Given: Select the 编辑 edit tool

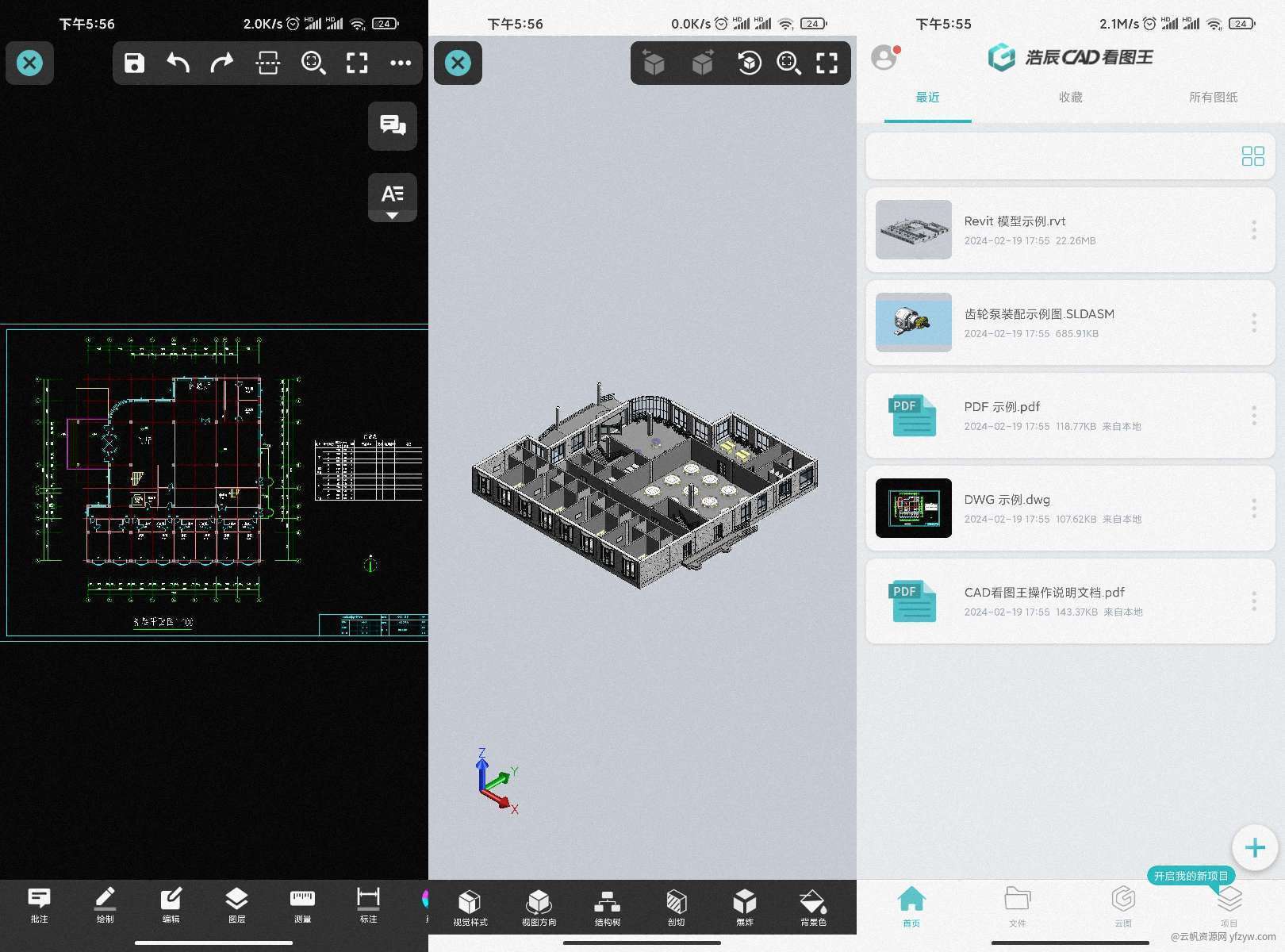Looking at the screenshot, I should pos(171,905).
